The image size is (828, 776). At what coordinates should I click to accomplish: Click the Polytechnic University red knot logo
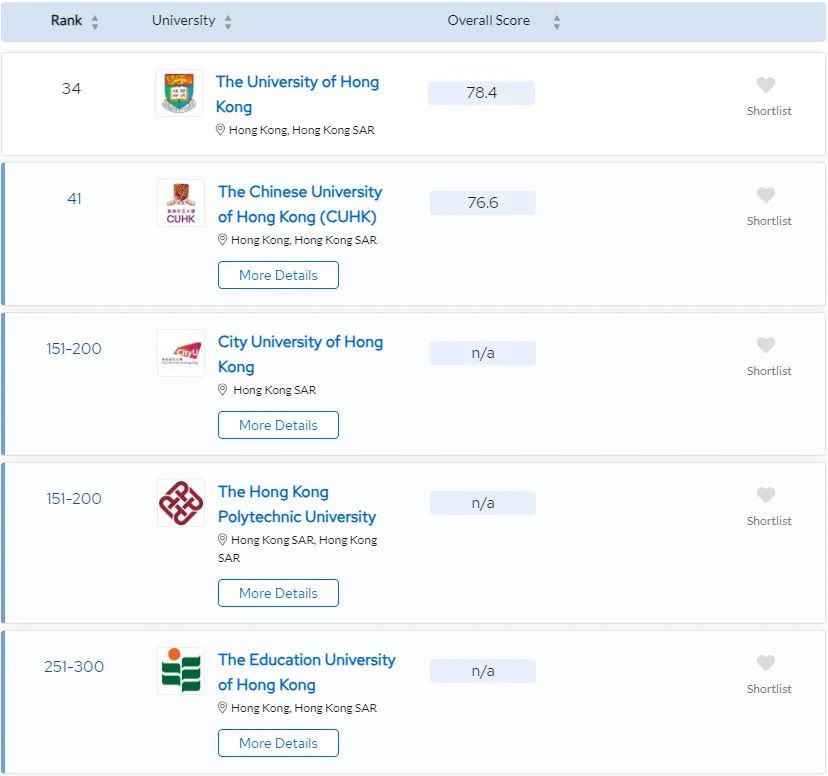181,503
